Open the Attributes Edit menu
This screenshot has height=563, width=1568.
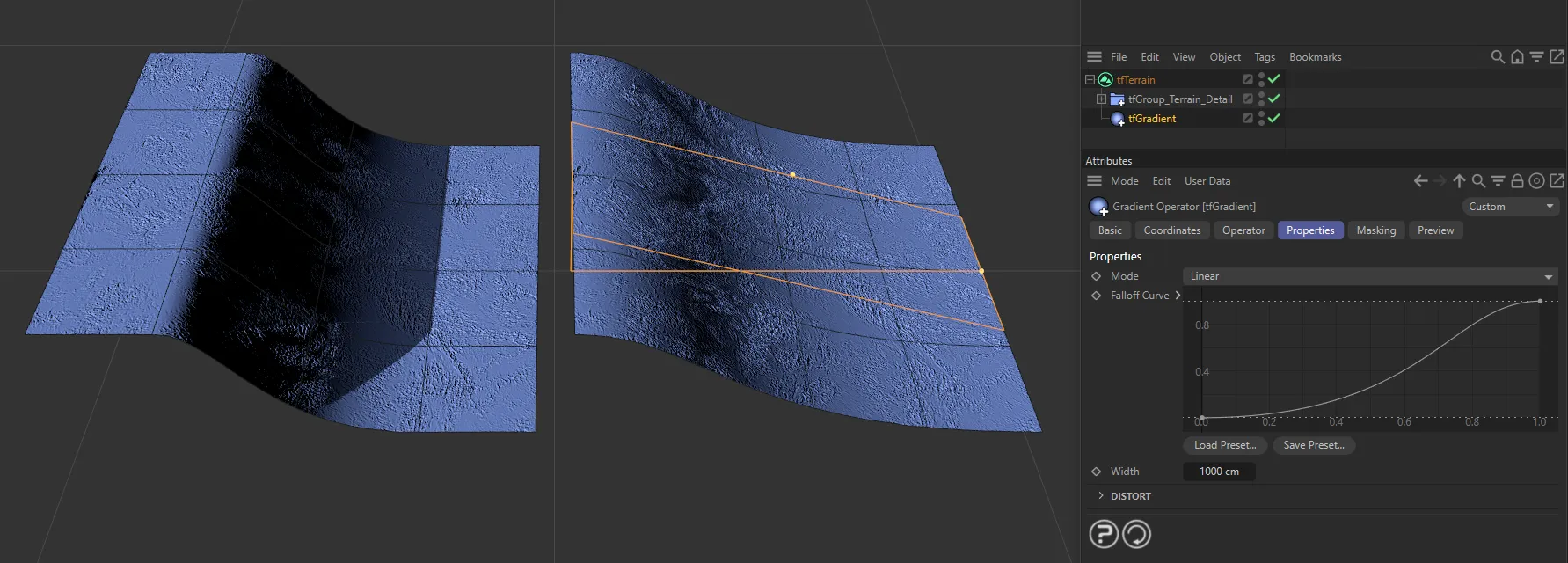coord(1162,181)
